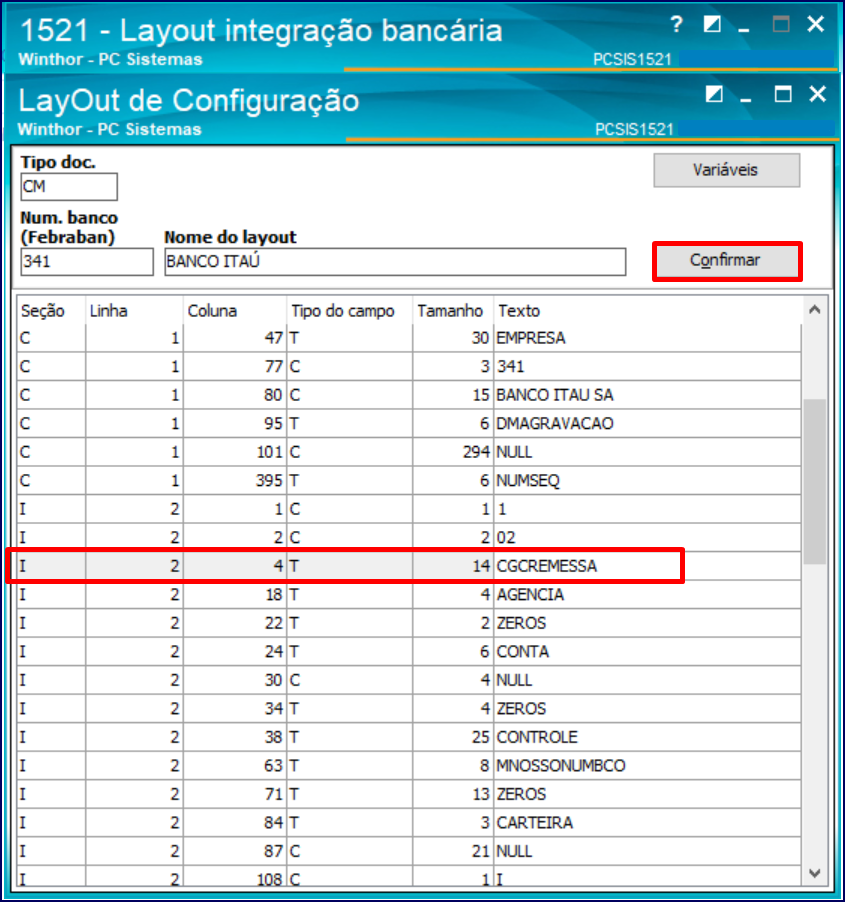Minimize the 1521 Layout integração bancária window
The image size is (845, 902).
[x=744, y=29]
